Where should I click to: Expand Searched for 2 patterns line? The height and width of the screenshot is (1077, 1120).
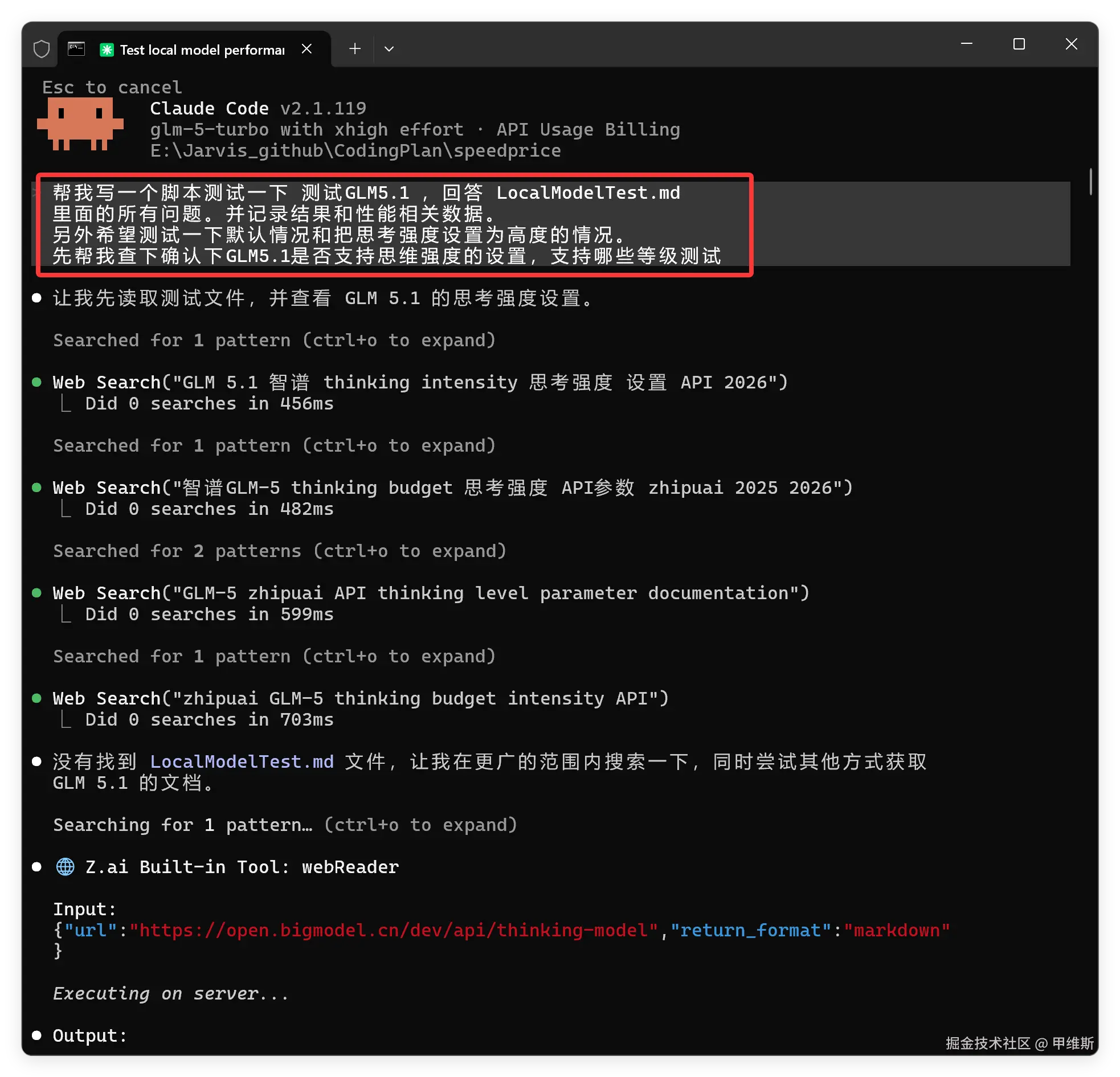click(279, 551)
